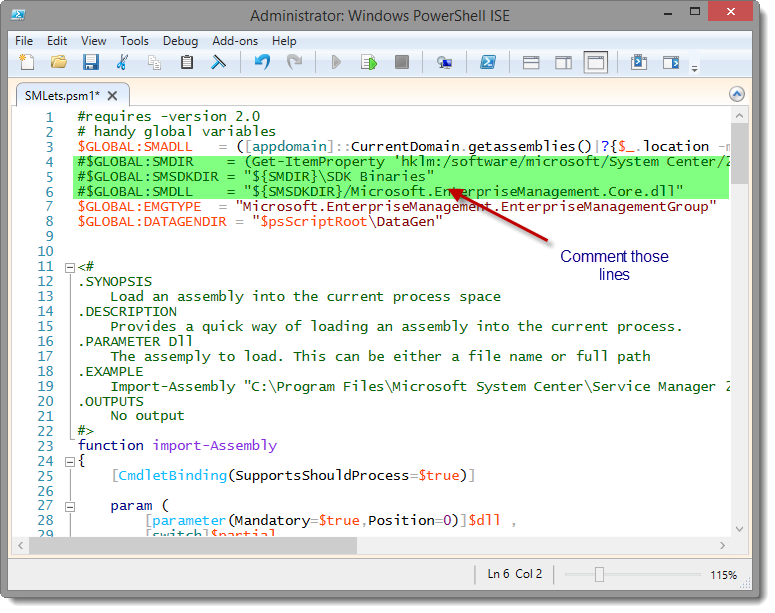Screen dimensions: 775x613
Task: Run selection toolbar icon
Action: click(x=369, y=62)
